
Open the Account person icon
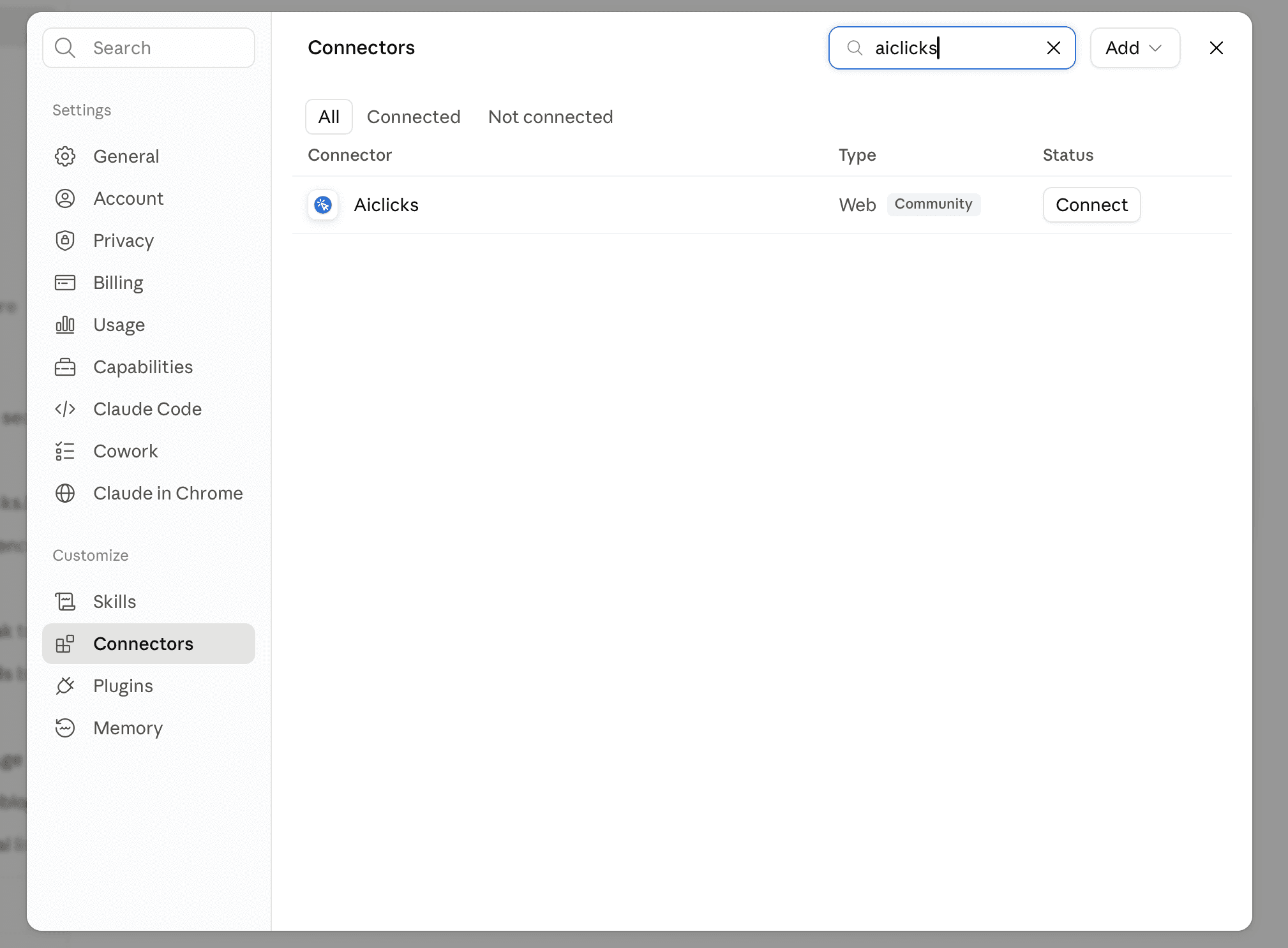point(65,198)
